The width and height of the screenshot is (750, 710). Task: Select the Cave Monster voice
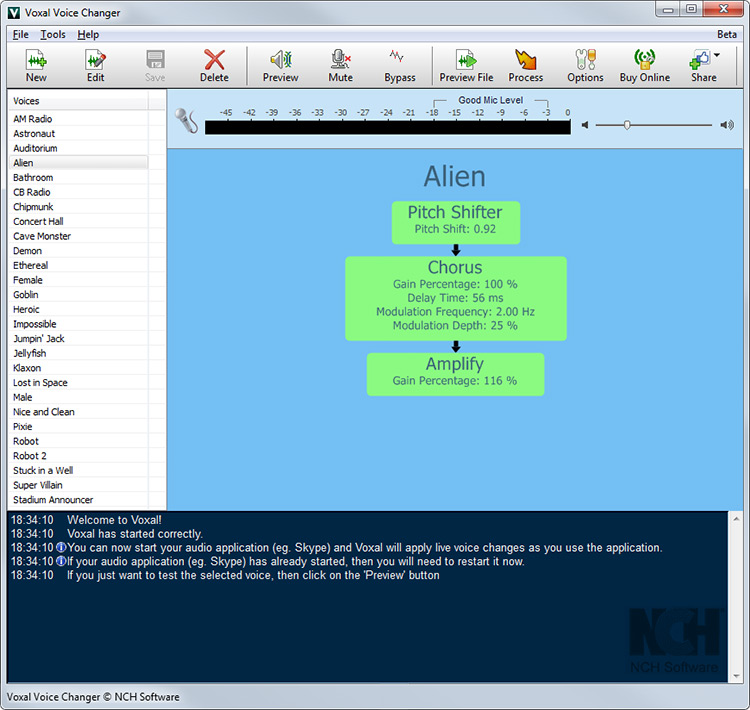pos(78,236)
